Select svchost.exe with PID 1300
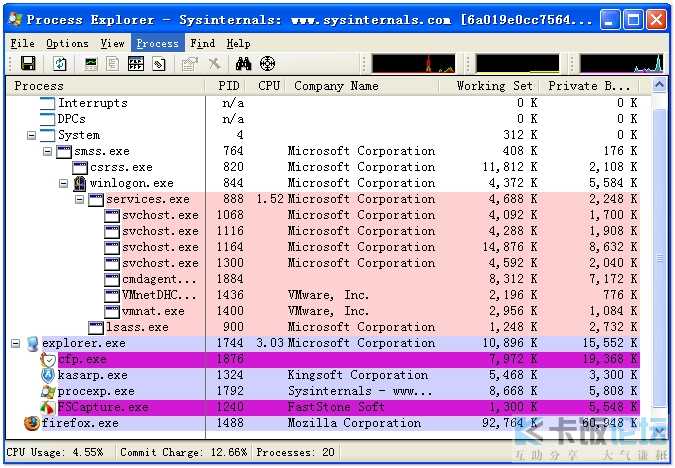 tap(323, 263)
